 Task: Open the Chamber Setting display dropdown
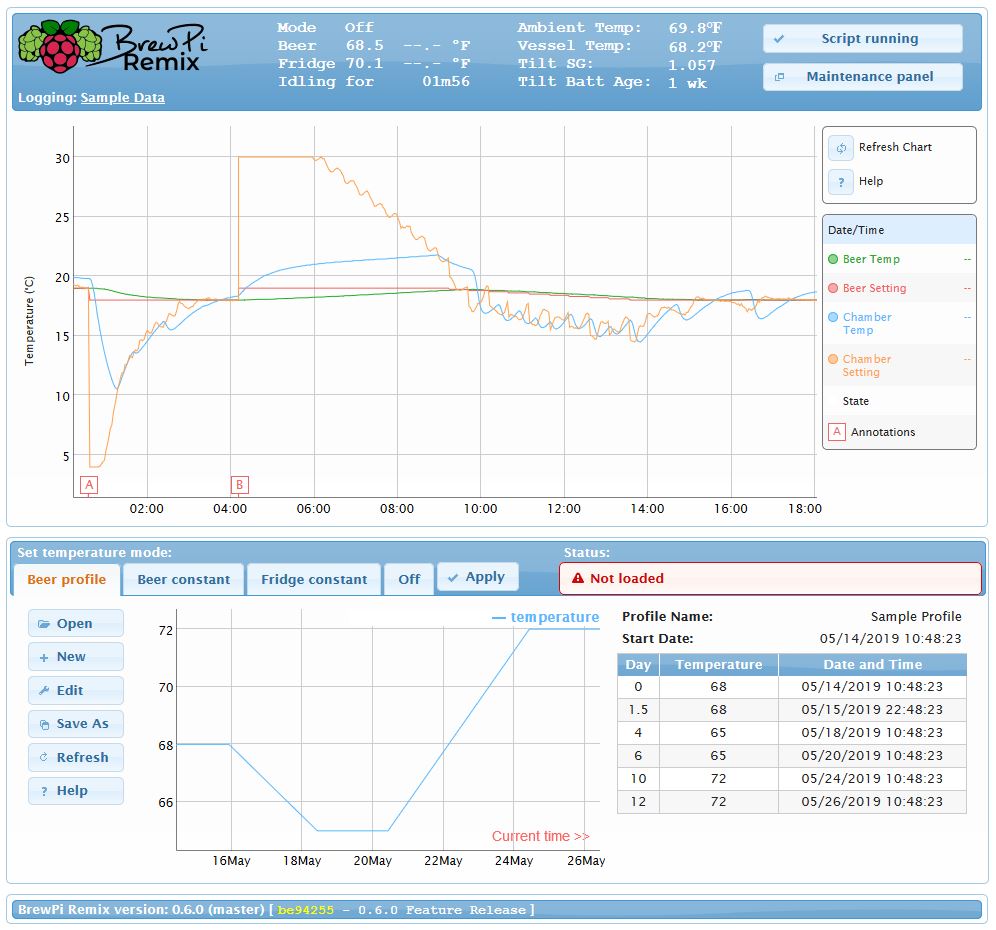(967, 359)
